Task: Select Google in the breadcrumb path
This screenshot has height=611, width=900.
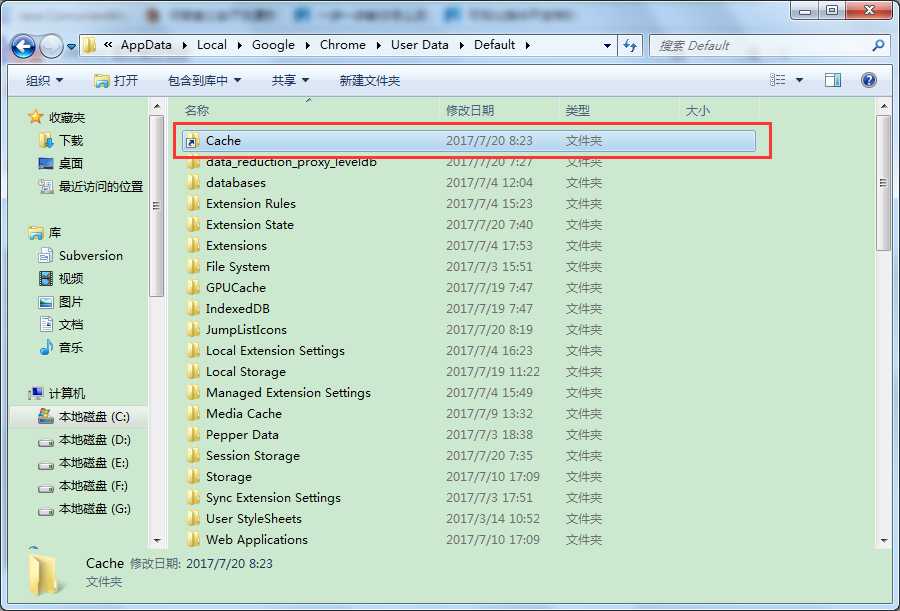Action: point(273,45)
